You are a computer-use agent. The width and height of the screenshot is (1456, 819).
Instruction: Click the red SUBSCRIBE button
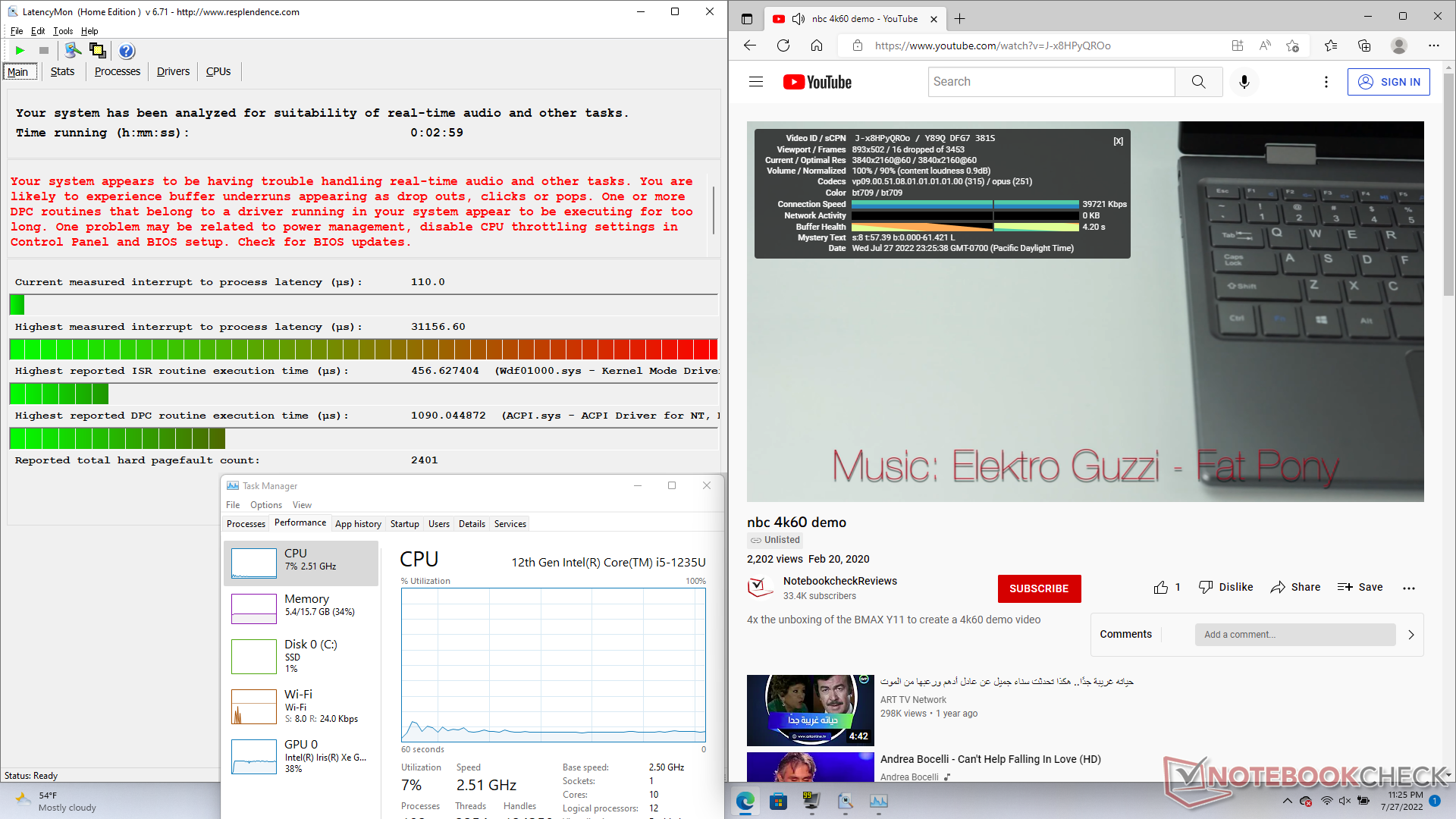(1039, 588)
